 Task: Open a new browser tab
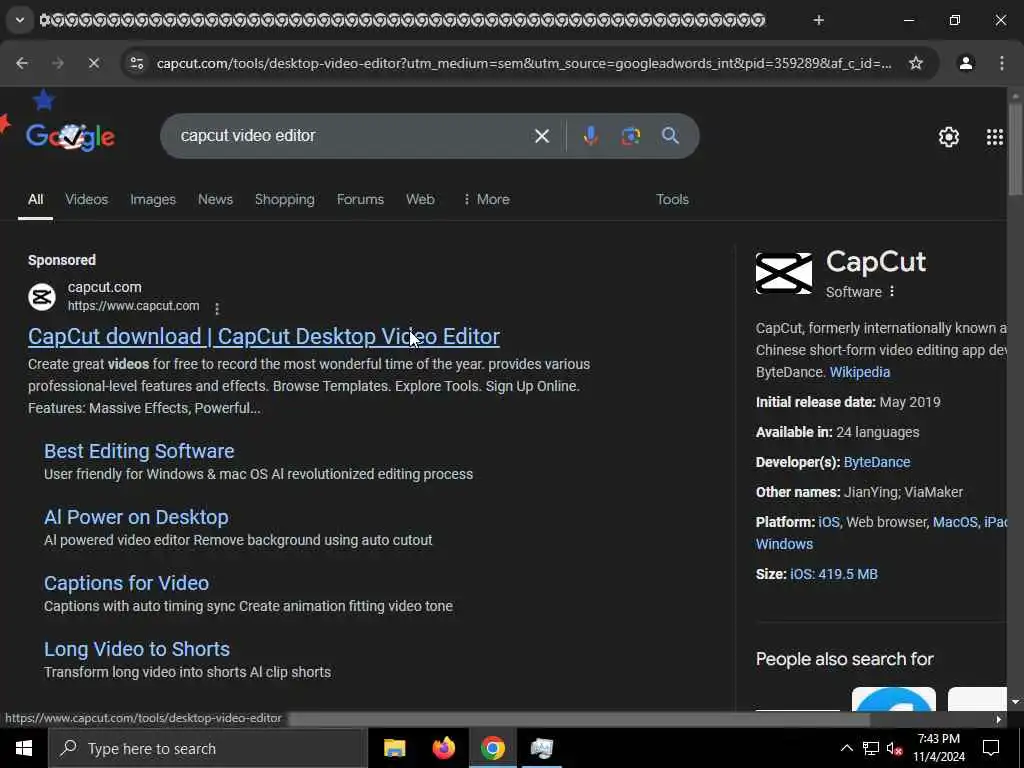coord(818,20)
